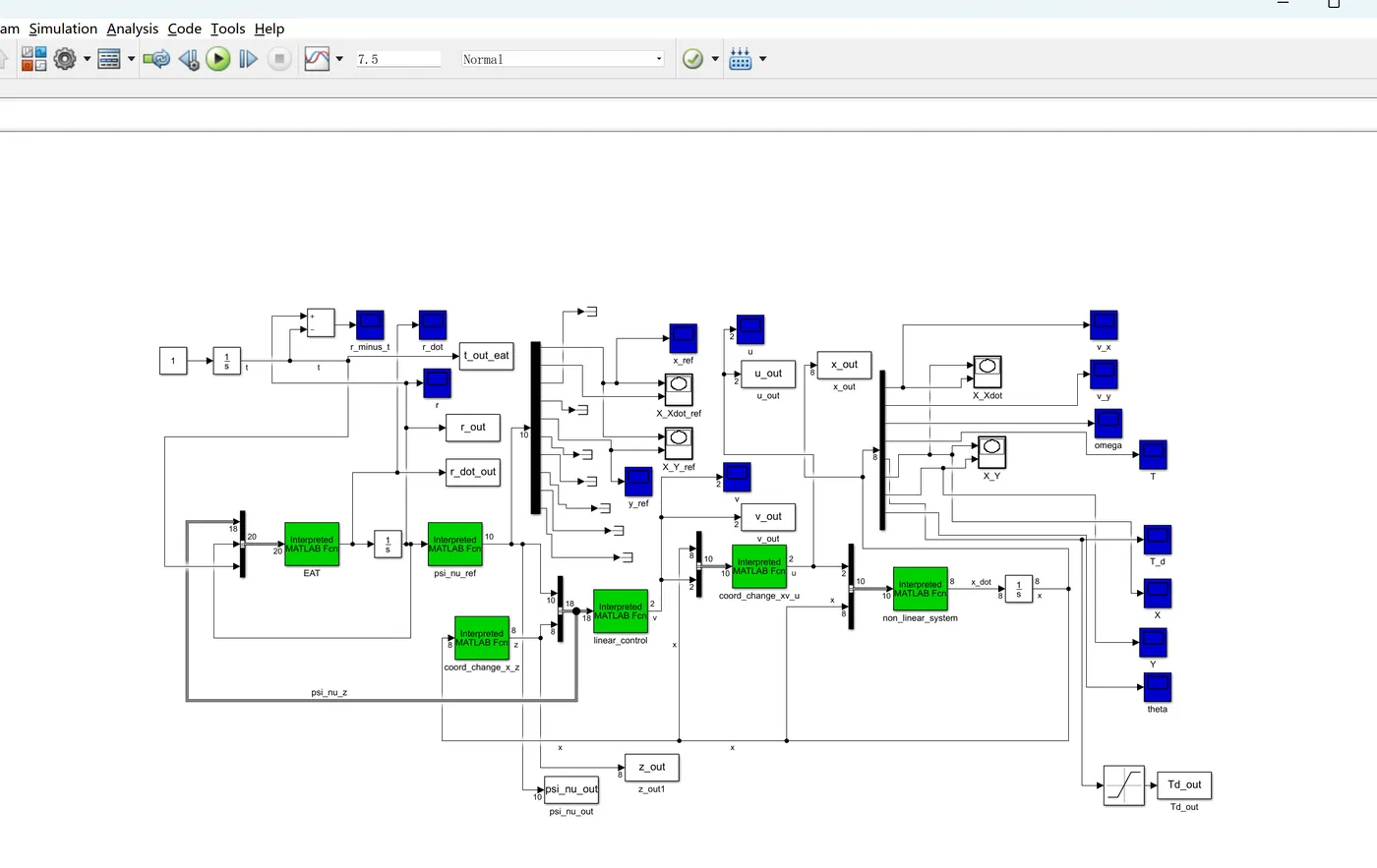Click the Update Diagram icon

pyautogui.click(x=155, y=59)
